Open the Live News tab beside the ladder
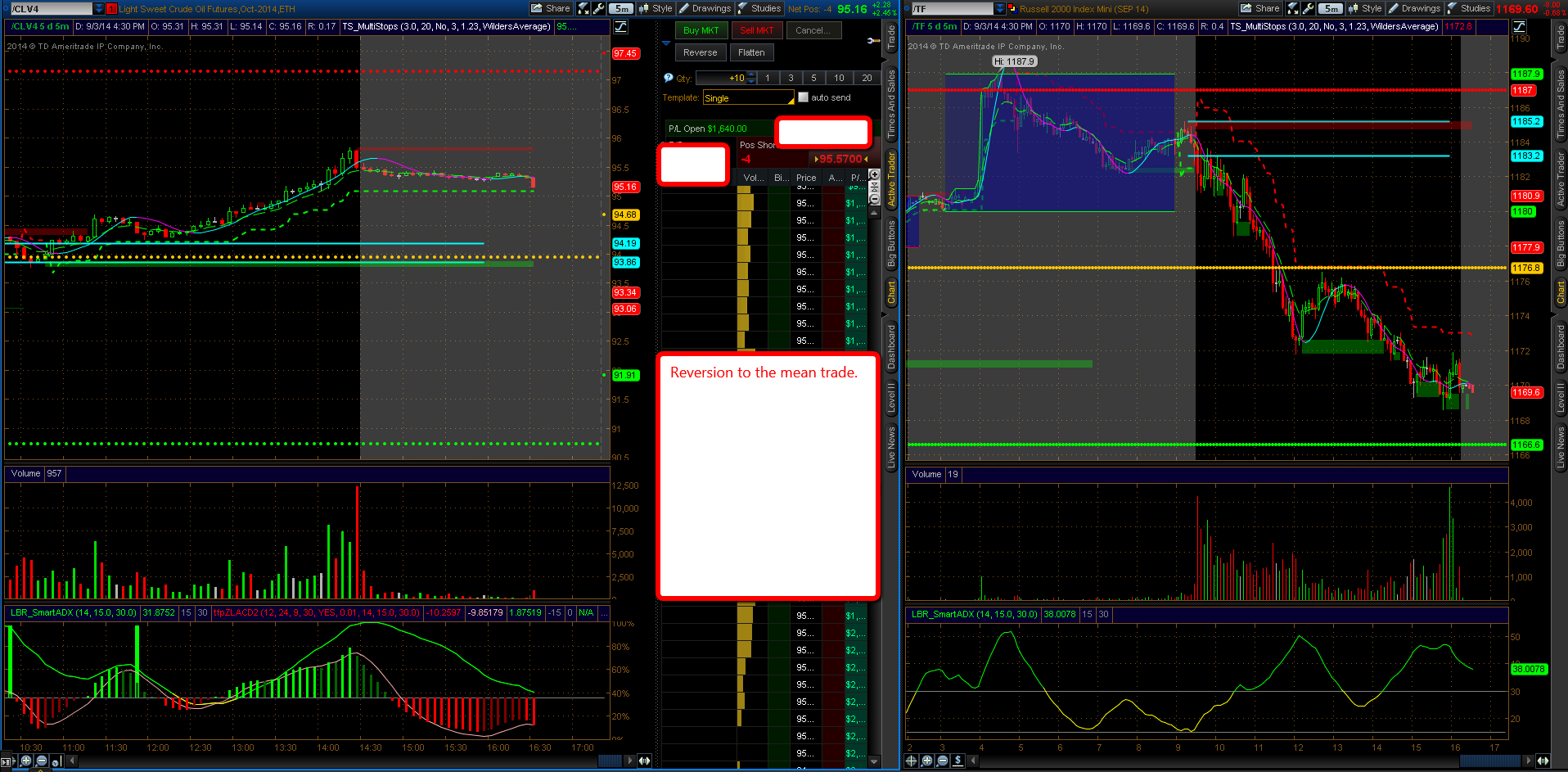1568x772 pixels. tap(891, 447)
